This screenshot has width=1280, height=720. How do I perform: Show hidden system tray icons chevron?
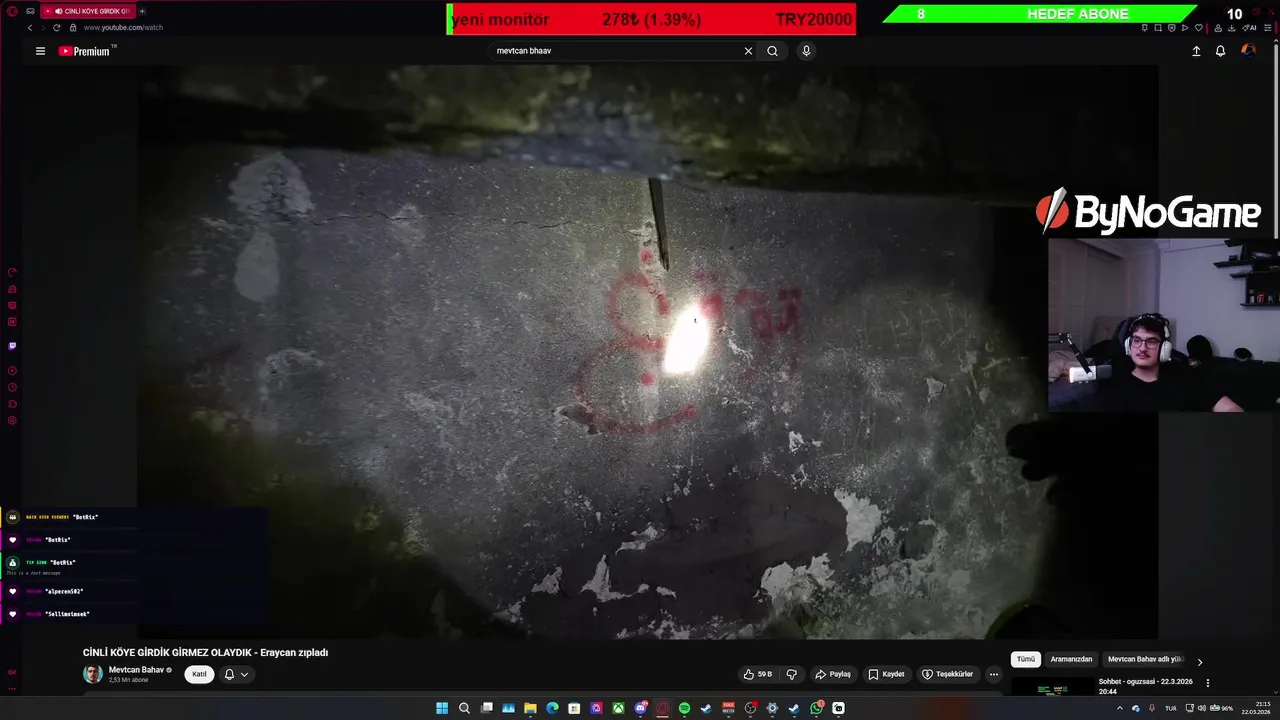tap(1120, 708)
